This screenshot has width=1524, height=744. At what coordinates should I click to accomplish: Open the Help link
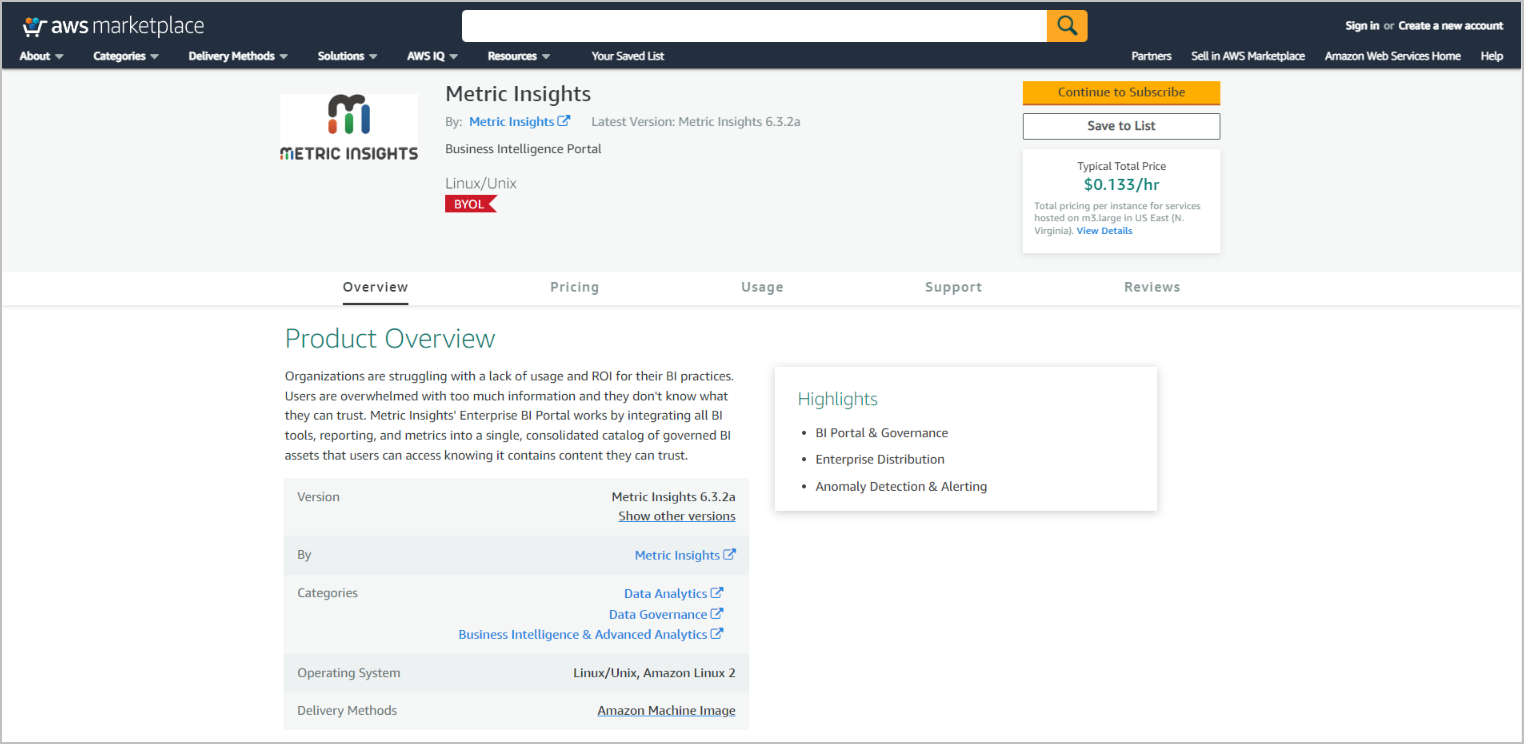click(1492, 56)
